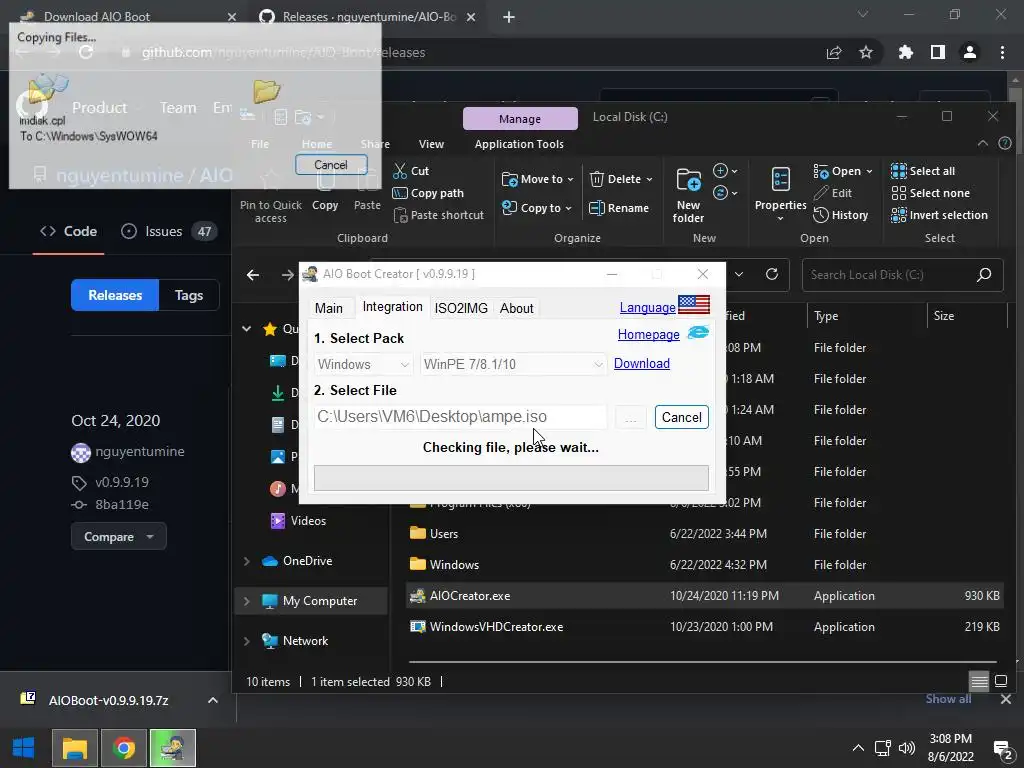The width and height of the screenshot is (1024, 768).
Task: Cancel the file check in AIO Boot Creator
Action: point(681,417)
